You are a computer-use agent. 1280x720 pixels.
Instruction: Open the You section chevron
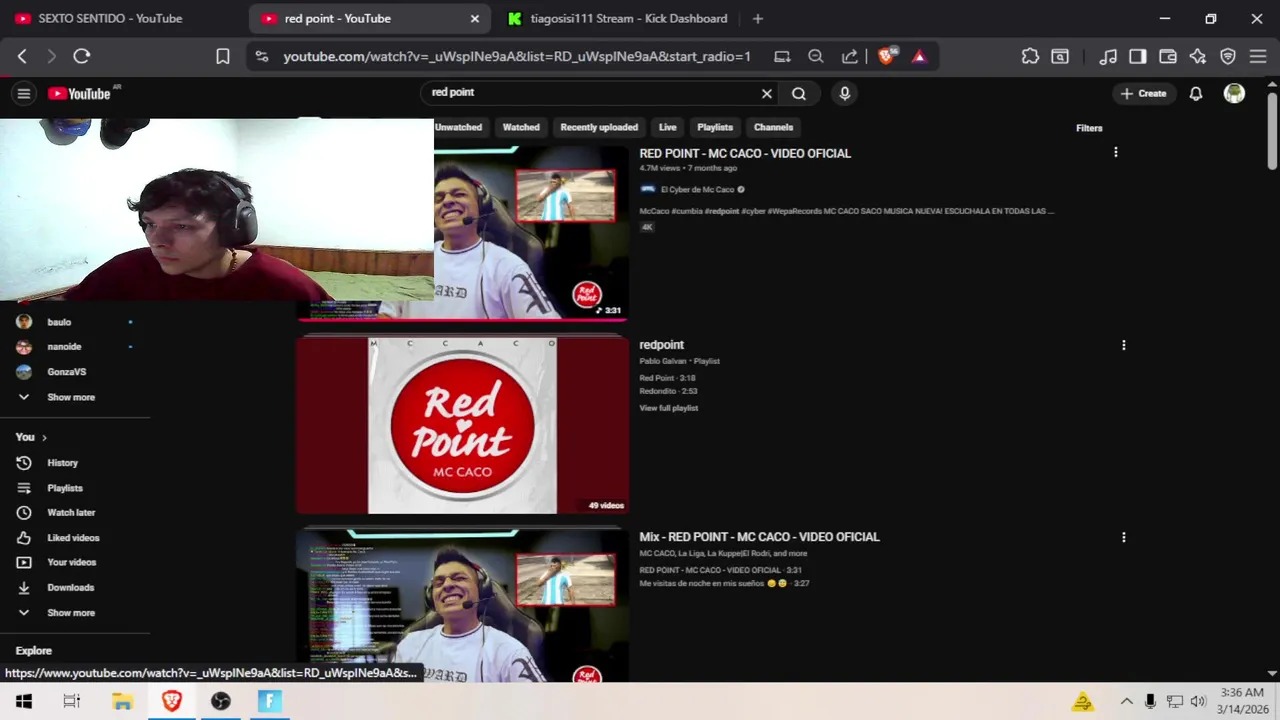(44, 437)
